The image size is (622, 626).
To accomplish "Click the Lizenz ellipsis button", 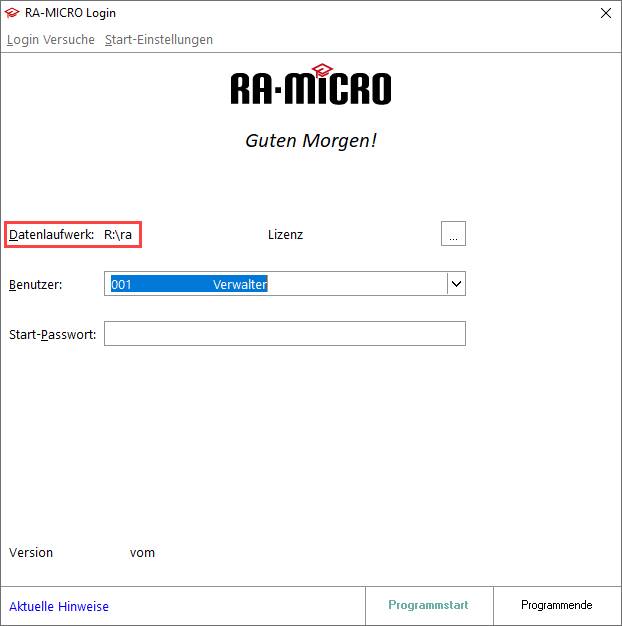I will (453, 234).
